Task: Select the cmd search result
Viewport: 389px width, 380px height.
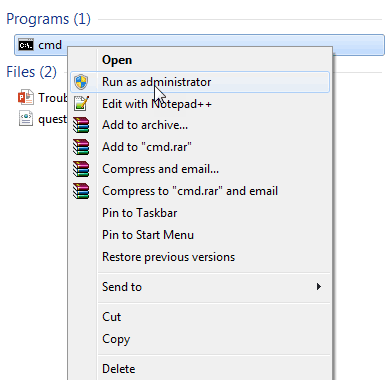Action: [x=199, y=45]
